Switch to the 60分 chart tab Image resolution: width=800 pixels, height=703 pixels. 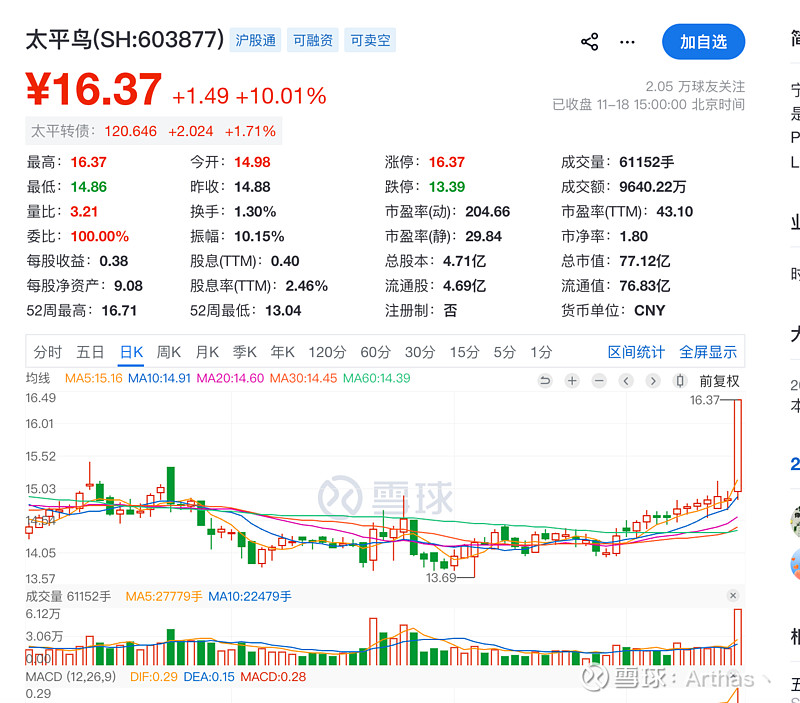376,352
